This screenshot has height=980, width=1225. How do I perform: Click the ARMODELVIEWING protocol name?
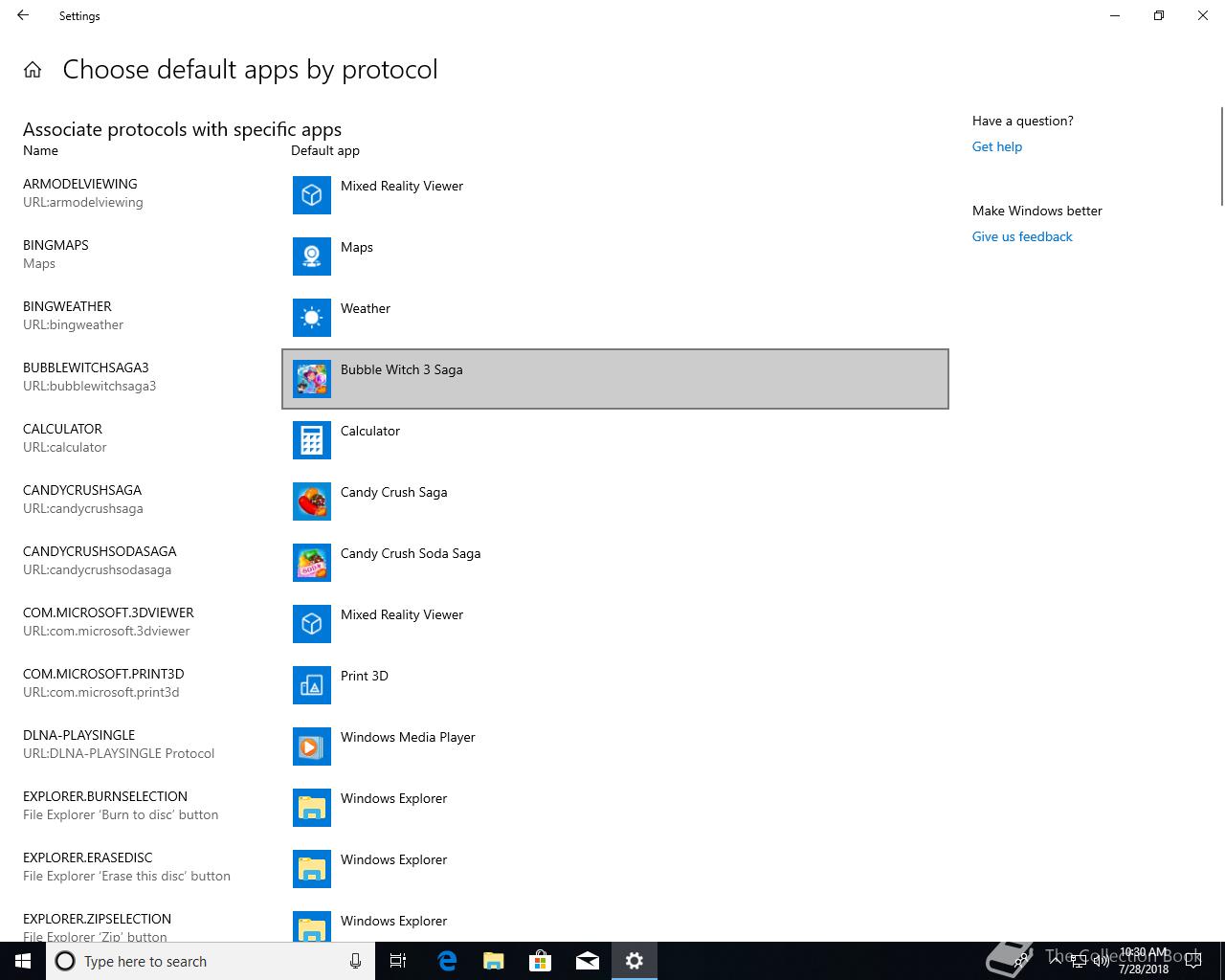pos(80,184)
